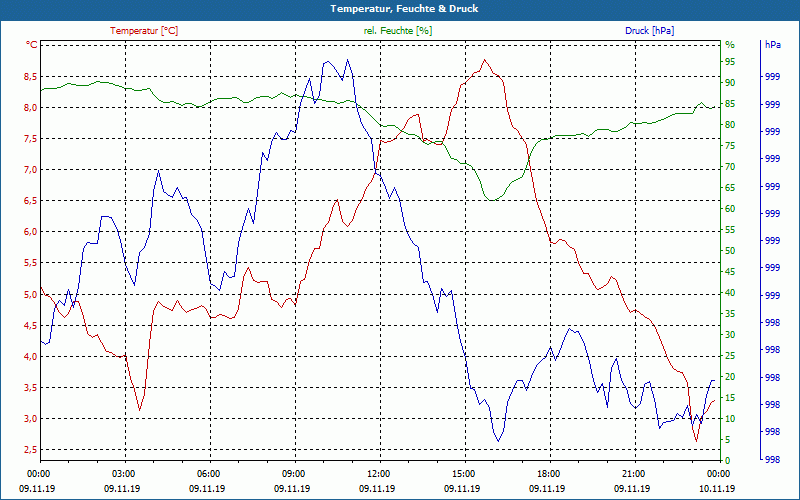The width and height of the screenshot is (800, 500).
Task: Click humidity axis value 55
Action: pyautogui.click(x=730, y=230)
